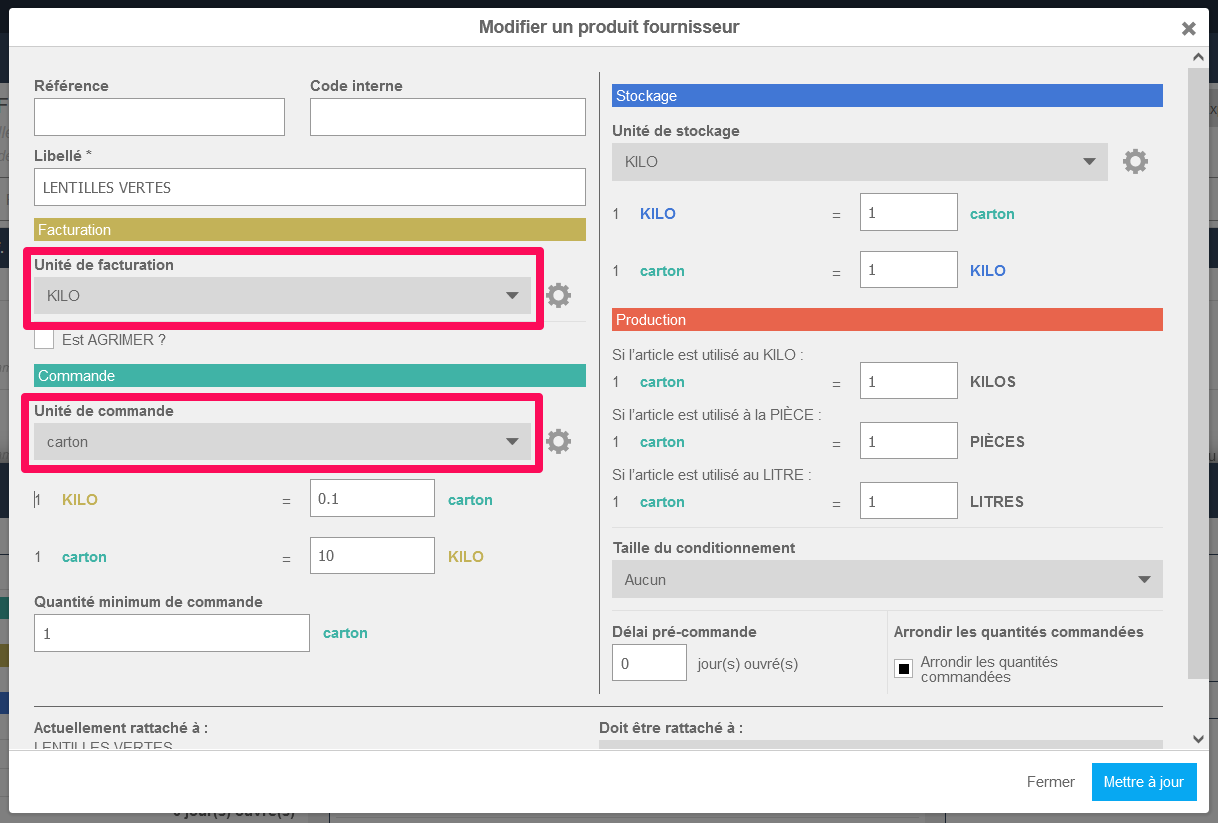
Task: Open settings gear beside Unité de commande
Action: tap(558, 441)
